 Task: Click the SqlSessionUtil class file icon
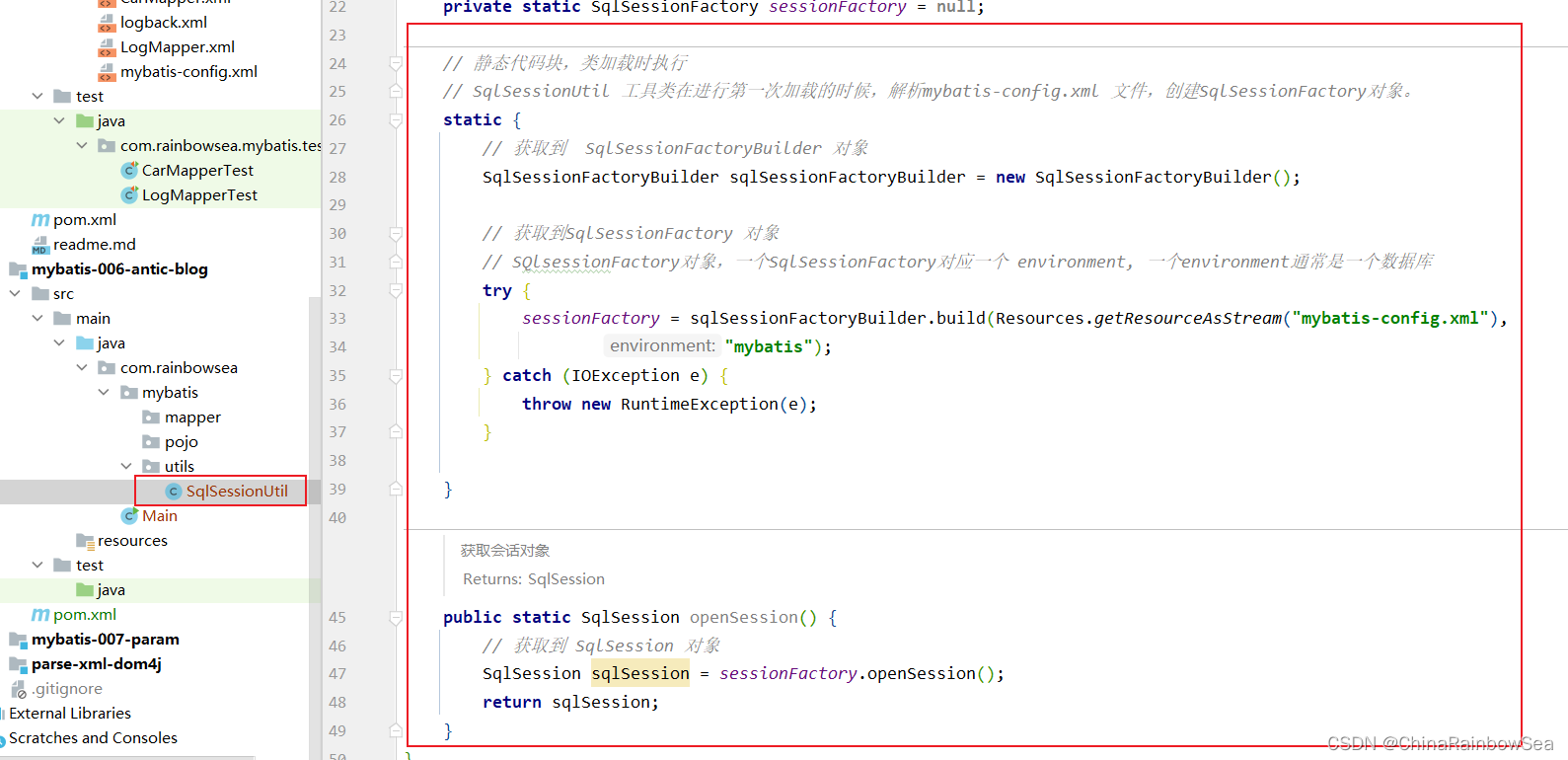pos(174,492)
